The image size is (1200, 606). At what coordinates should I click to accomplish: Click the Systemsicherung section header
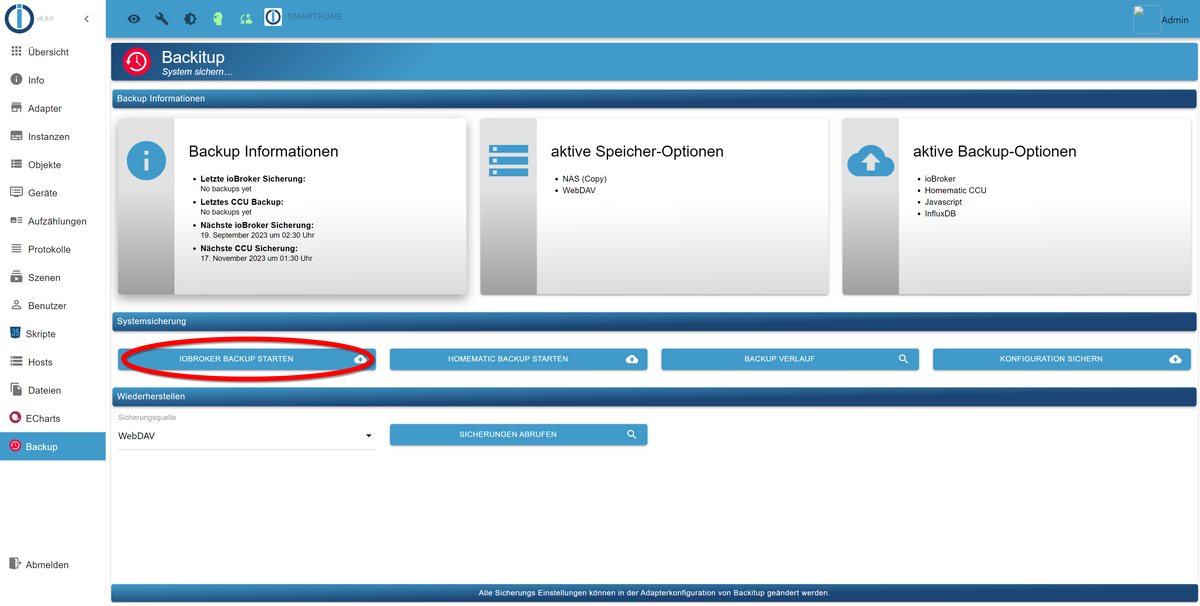coord(654,321)
